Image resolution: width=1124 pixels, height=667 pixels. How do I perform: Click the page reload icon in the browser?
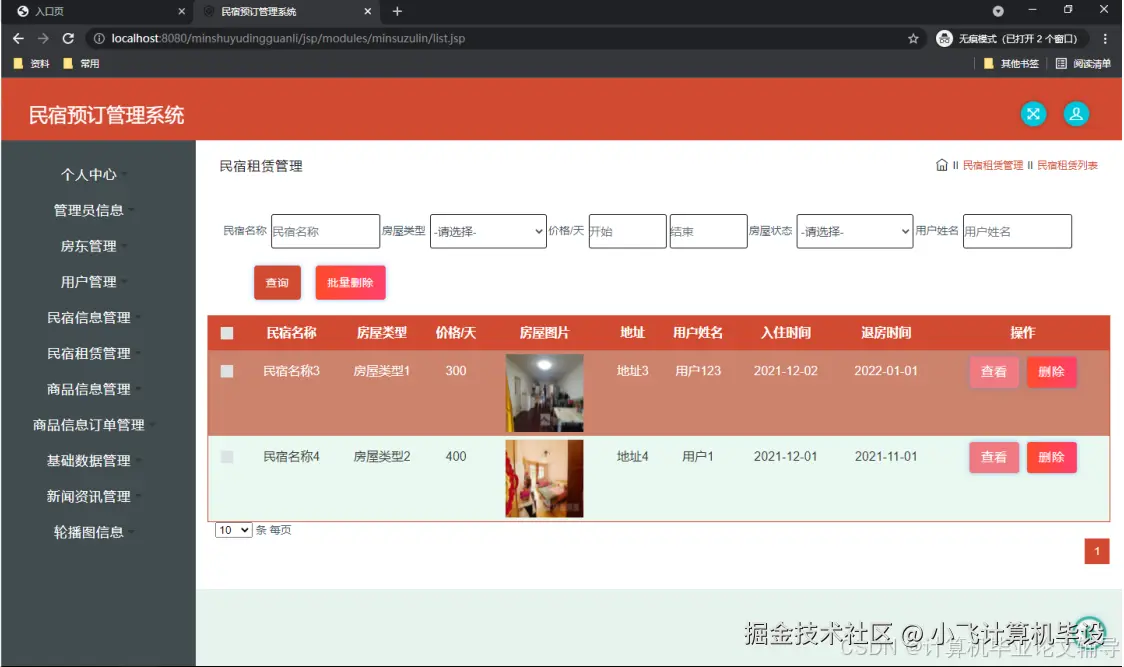[67, 38]
